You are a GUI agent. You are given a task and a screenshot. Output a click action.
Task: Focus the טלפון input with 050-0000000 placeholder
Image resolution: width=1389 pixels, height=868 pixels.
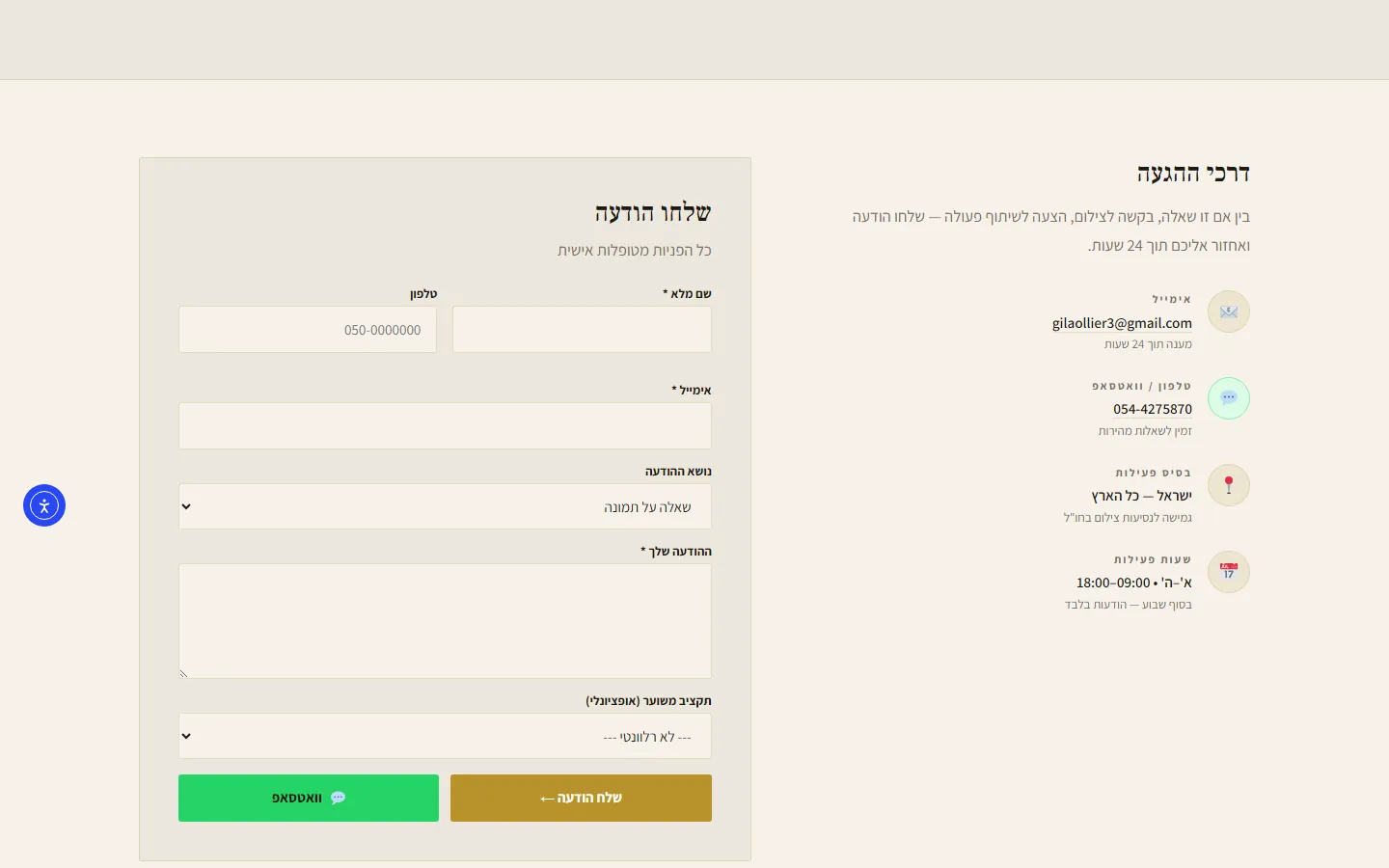(x=308, y=330)
